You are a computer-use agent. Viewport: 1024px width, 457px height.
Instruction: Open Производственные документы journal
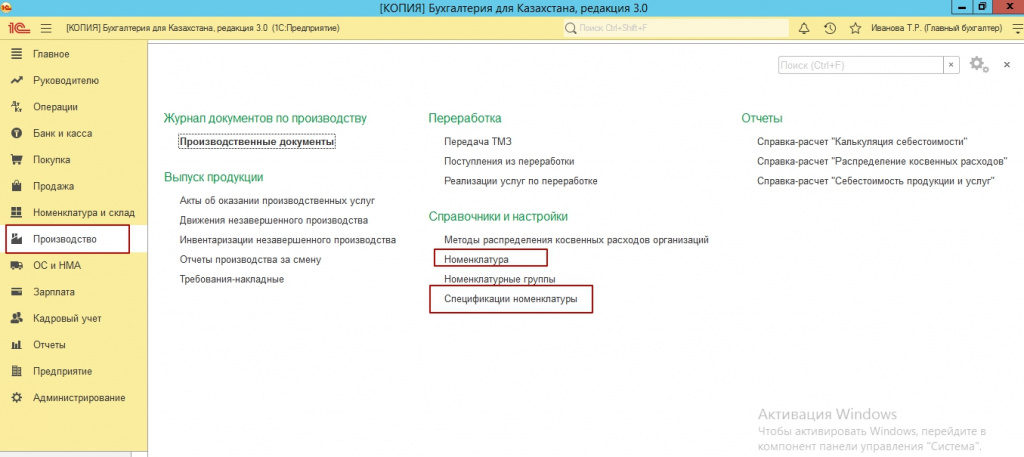(257, 142)
